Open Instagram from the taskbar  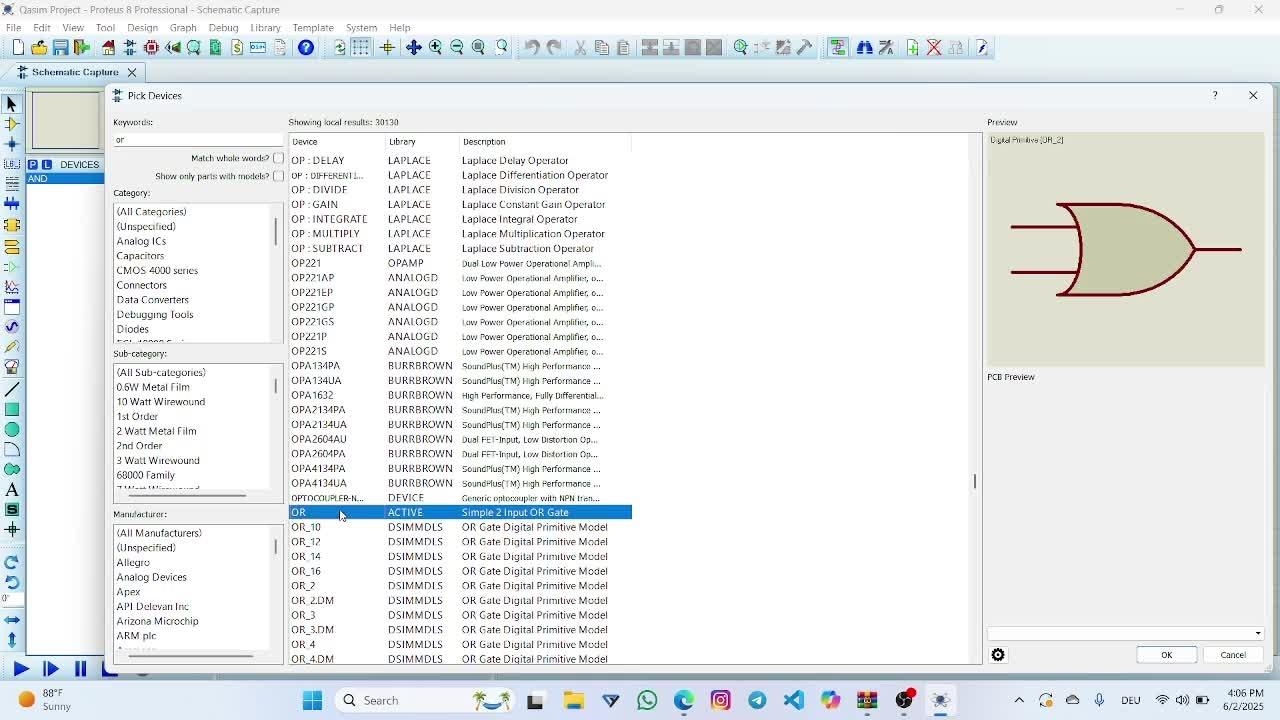pyautogui.click(x=720, y=700)
